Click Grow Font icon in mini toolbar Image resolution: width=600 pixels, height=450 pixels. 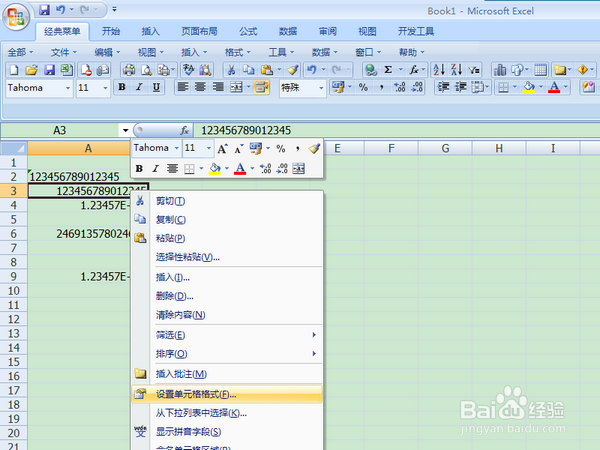[222, 148]
